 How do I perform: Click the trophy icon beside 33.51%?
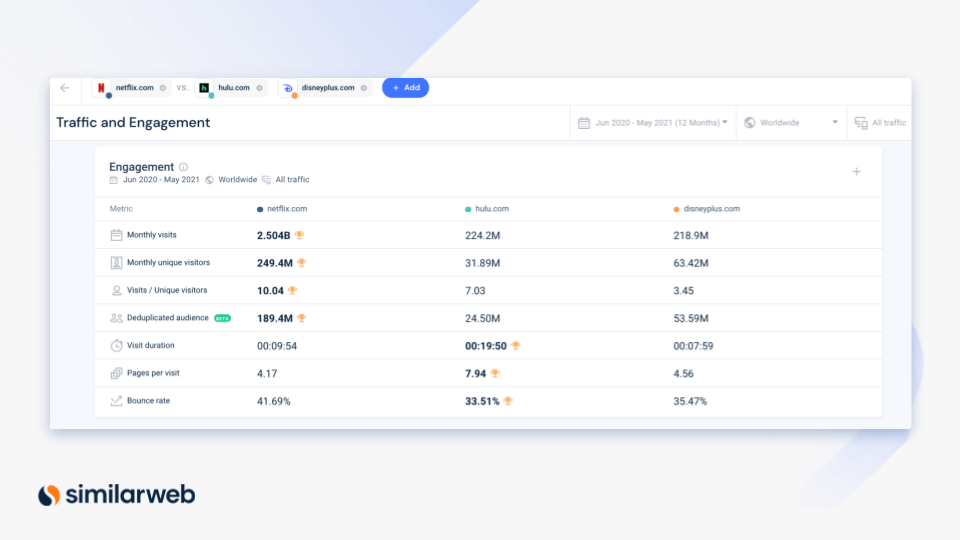508,400
